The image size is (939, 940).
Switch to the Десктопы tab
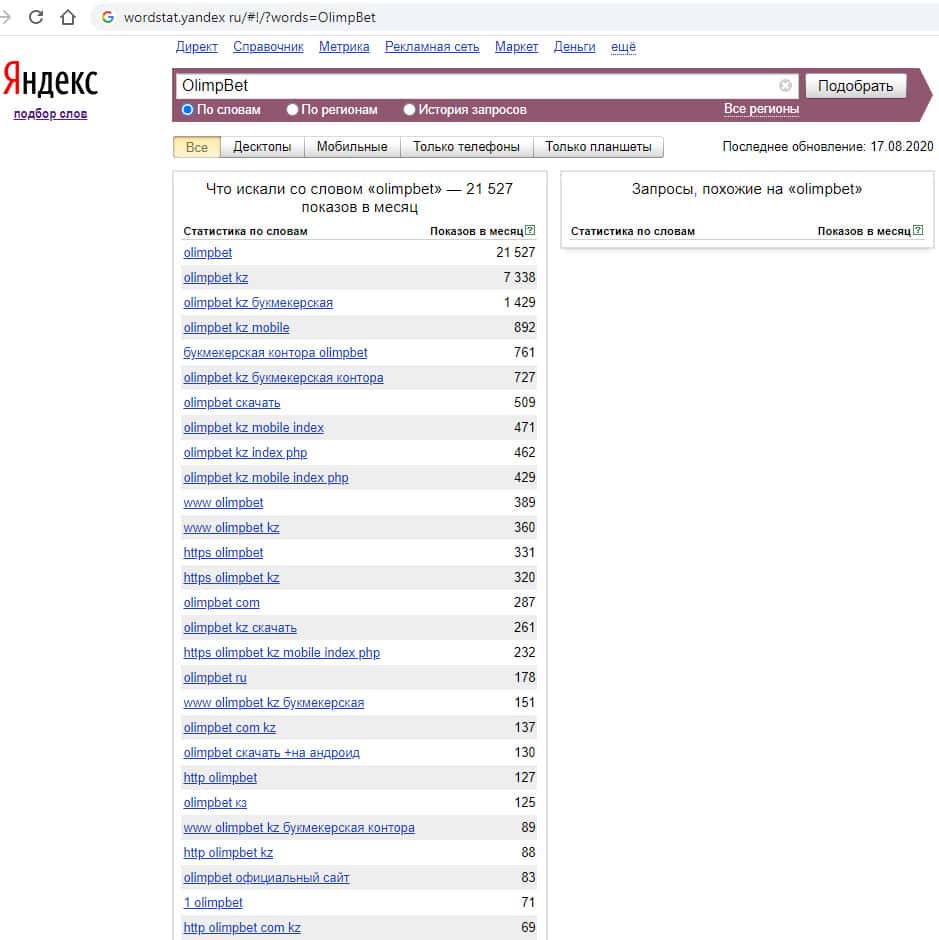coord(262,147)
